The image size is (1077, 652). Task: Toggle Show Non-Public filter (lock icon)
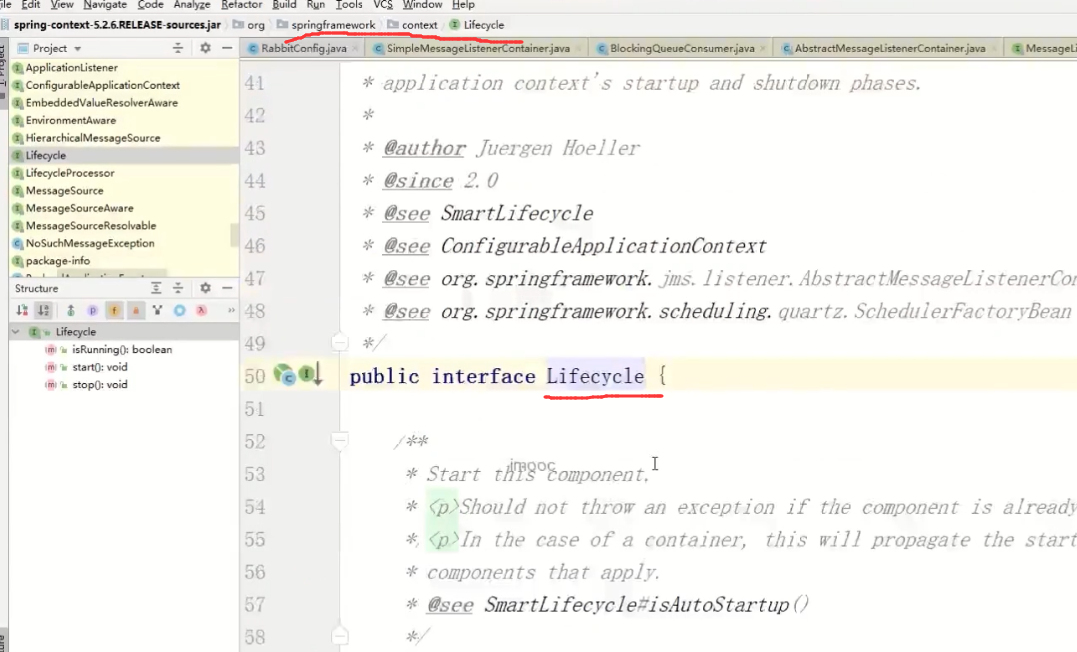coord(136,311)
